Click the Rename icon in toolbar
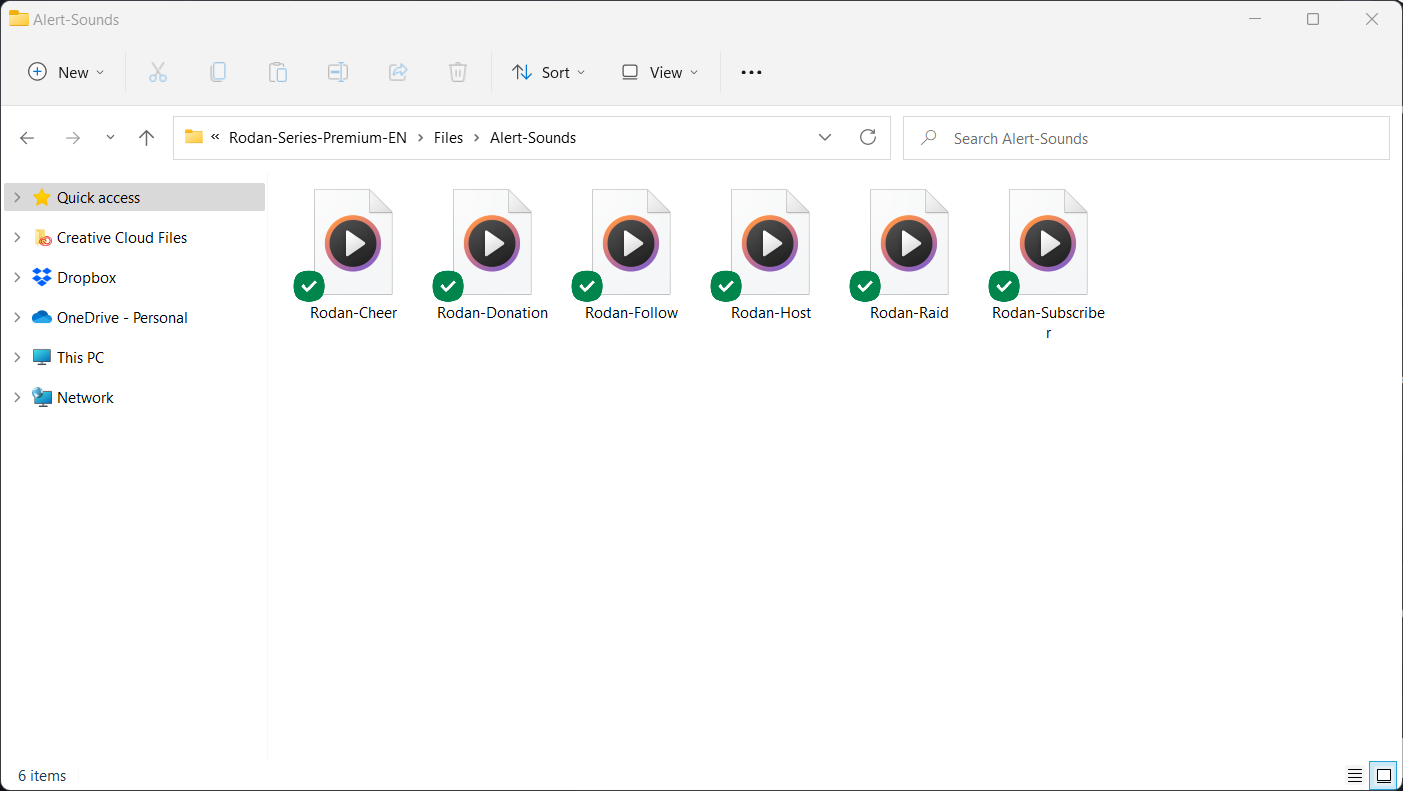The width and height of the screenshot is (1403, 791). 338,72
